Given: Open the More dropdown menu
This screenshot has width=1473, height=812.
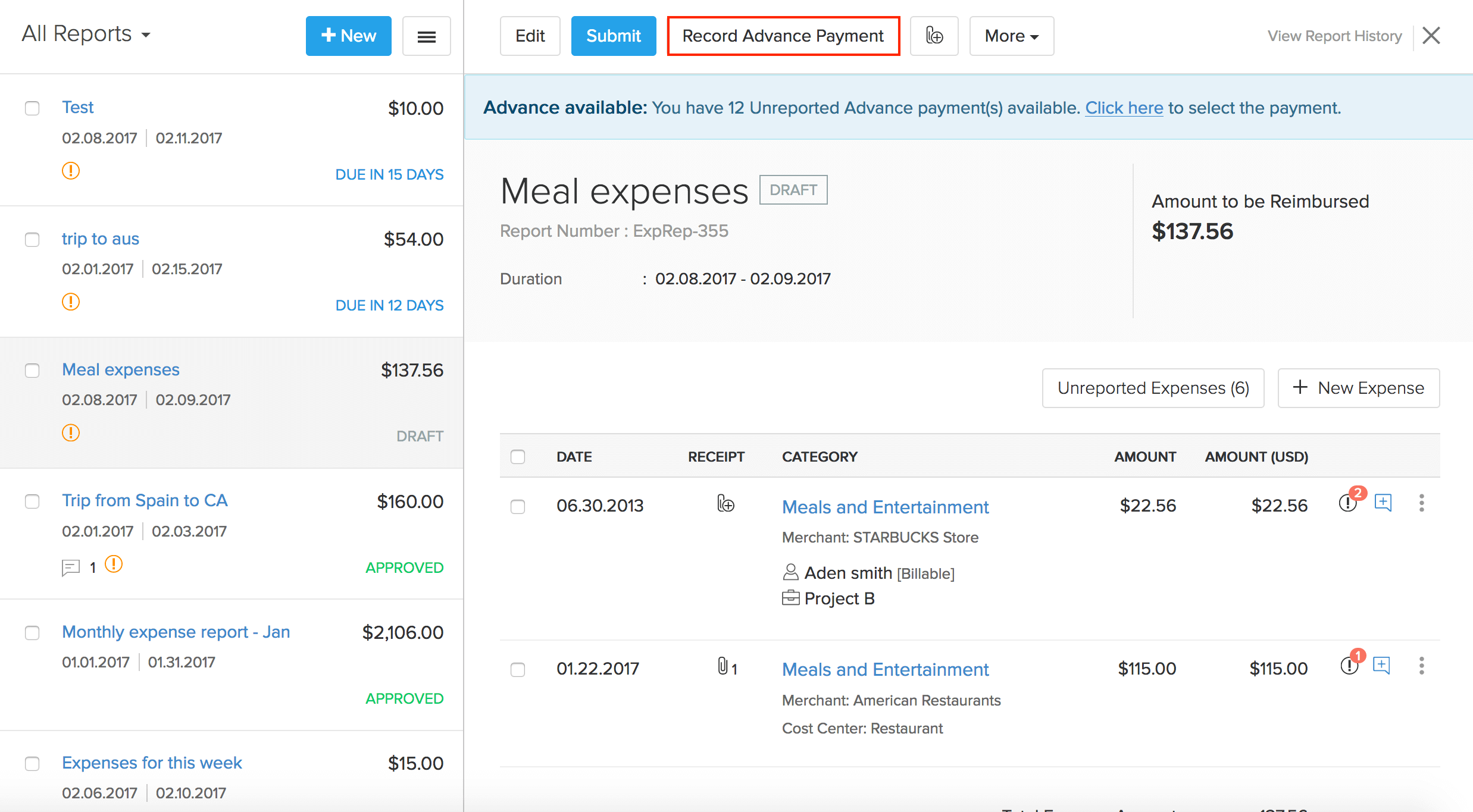Looking at the screenshot, I should pyautogui.click(x=1011, y=36).
